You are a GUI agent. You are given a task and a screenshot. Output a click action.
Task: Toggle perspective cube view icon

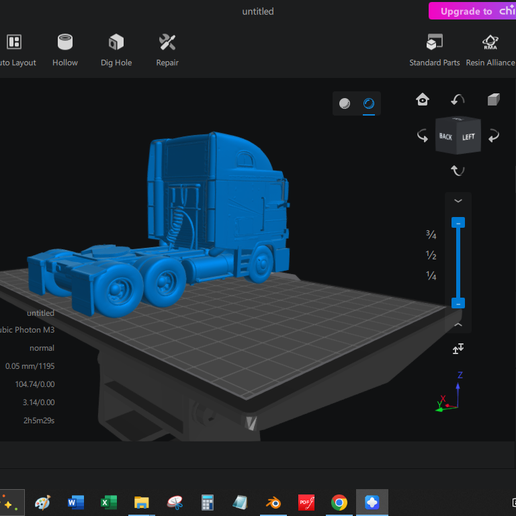(494, 99)
